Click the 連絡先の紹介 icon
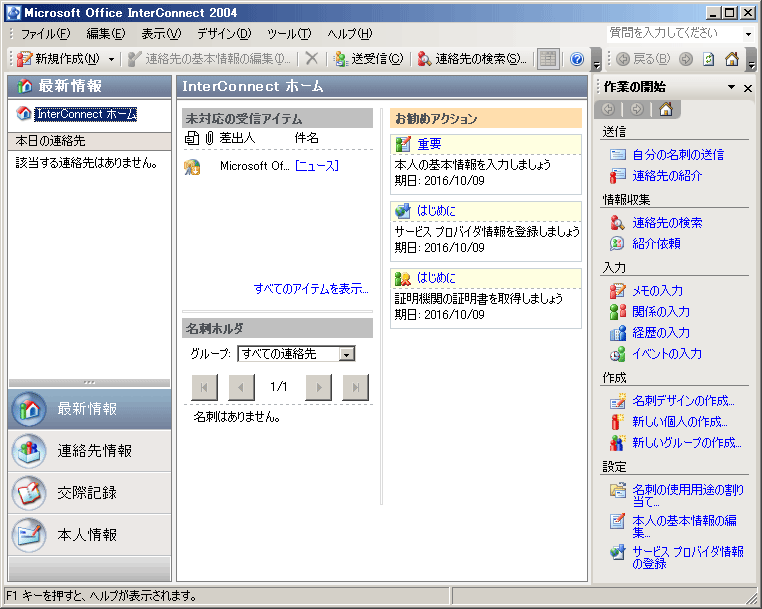762x609 pixels. tap(618, 175)
